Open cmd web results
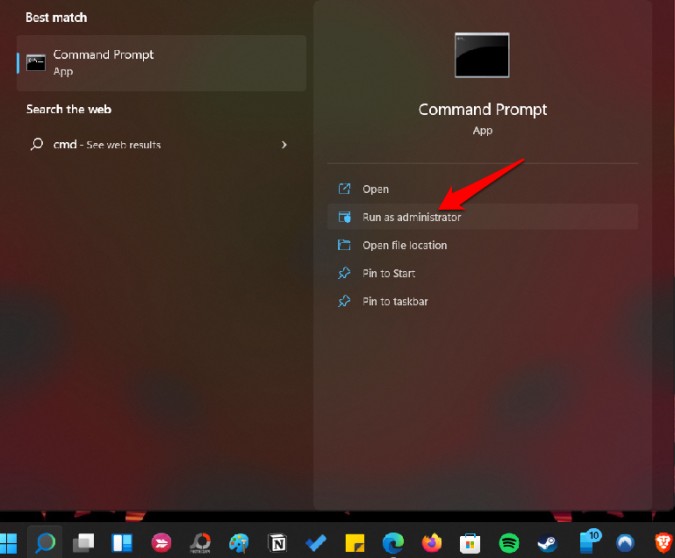 [x=159, y=145]
